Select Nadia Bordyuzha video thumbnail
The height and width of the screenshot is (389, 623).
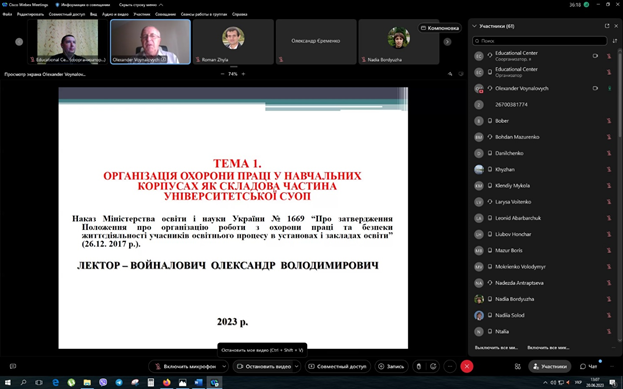399,42
